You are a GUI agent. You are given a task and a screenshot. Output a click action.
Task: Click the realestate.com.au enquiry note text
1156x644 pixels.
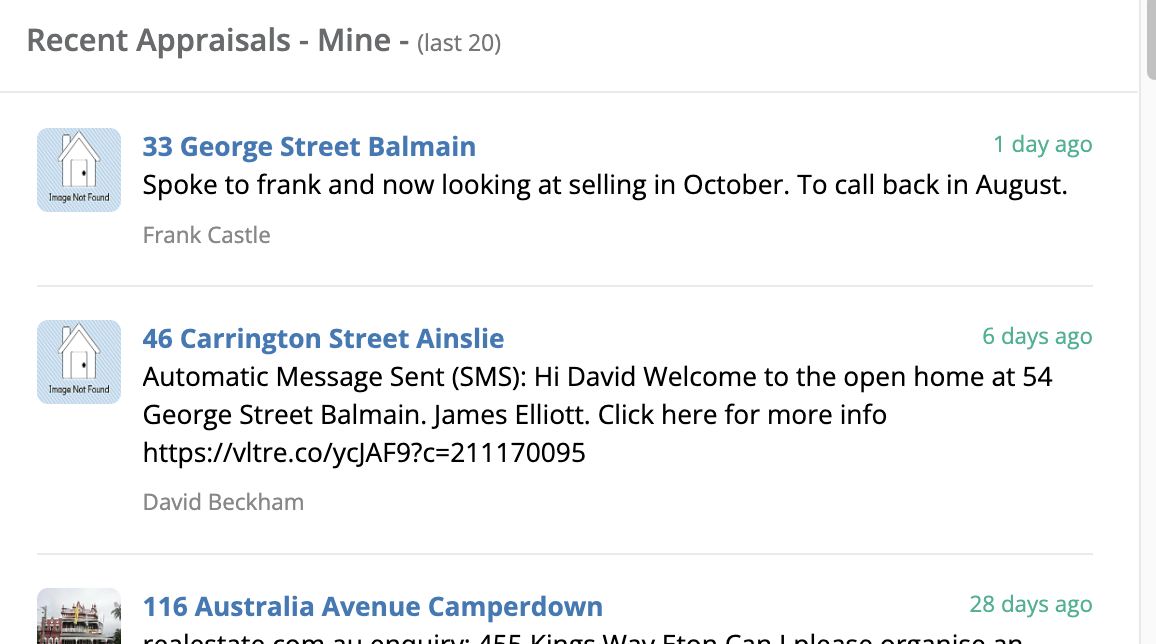(x=582, y=637)
